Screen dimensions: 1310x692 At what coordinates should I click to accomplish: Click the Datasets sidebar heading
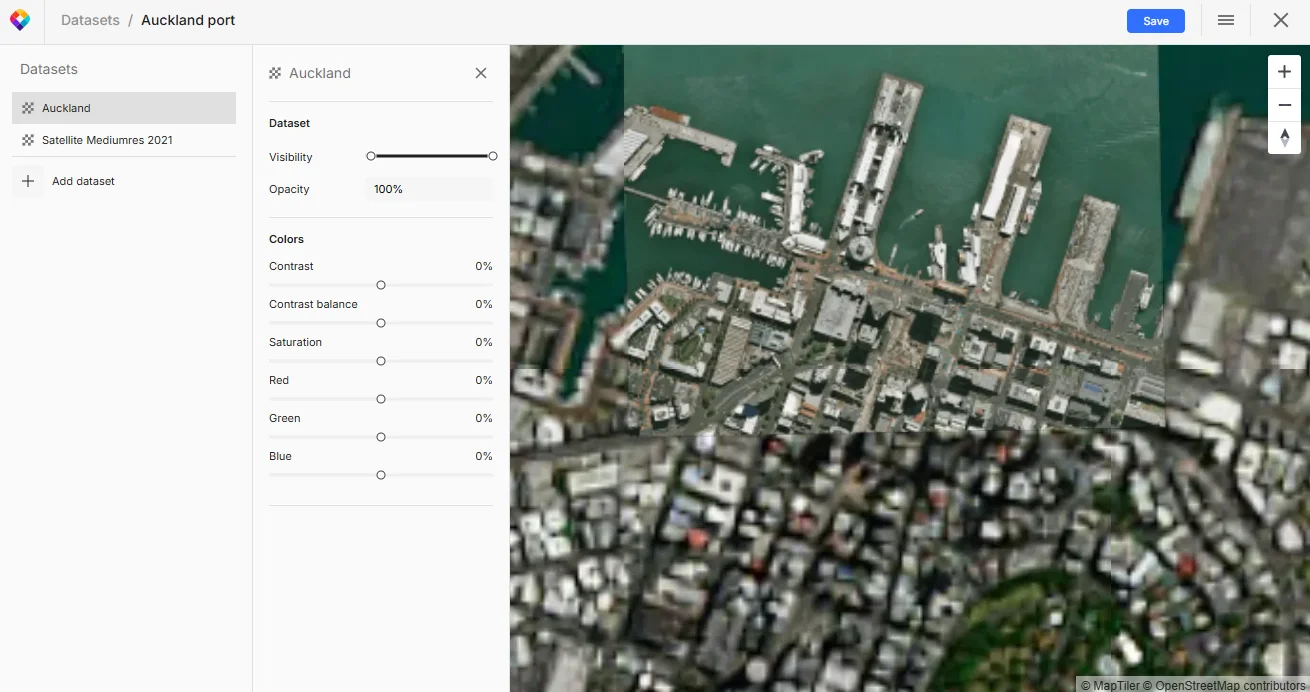49,69
